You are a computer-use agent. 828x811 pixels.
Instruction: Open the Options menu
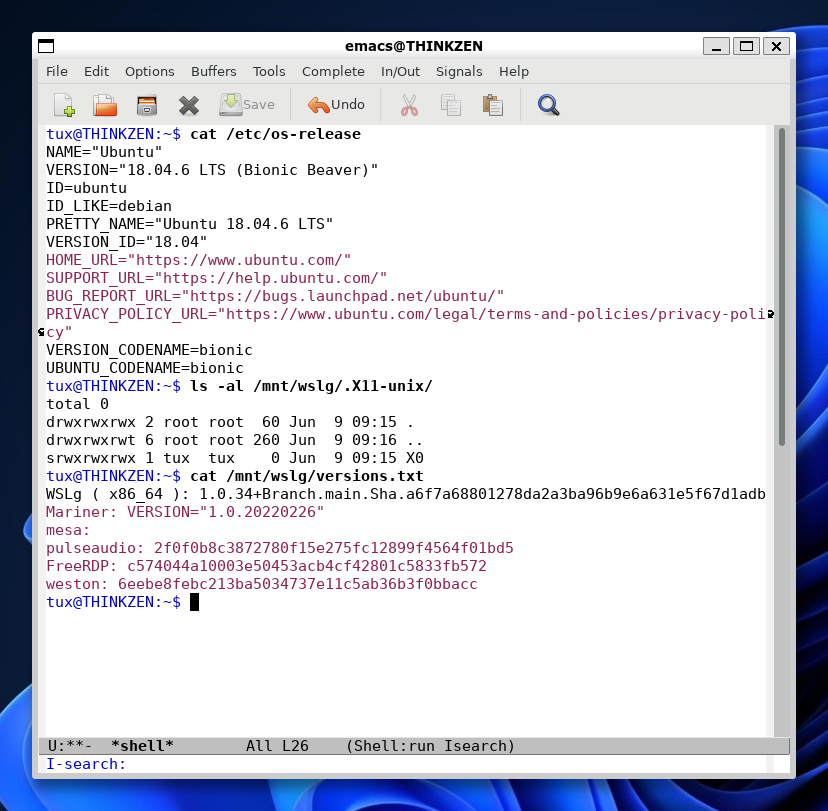tap(149, 71)
